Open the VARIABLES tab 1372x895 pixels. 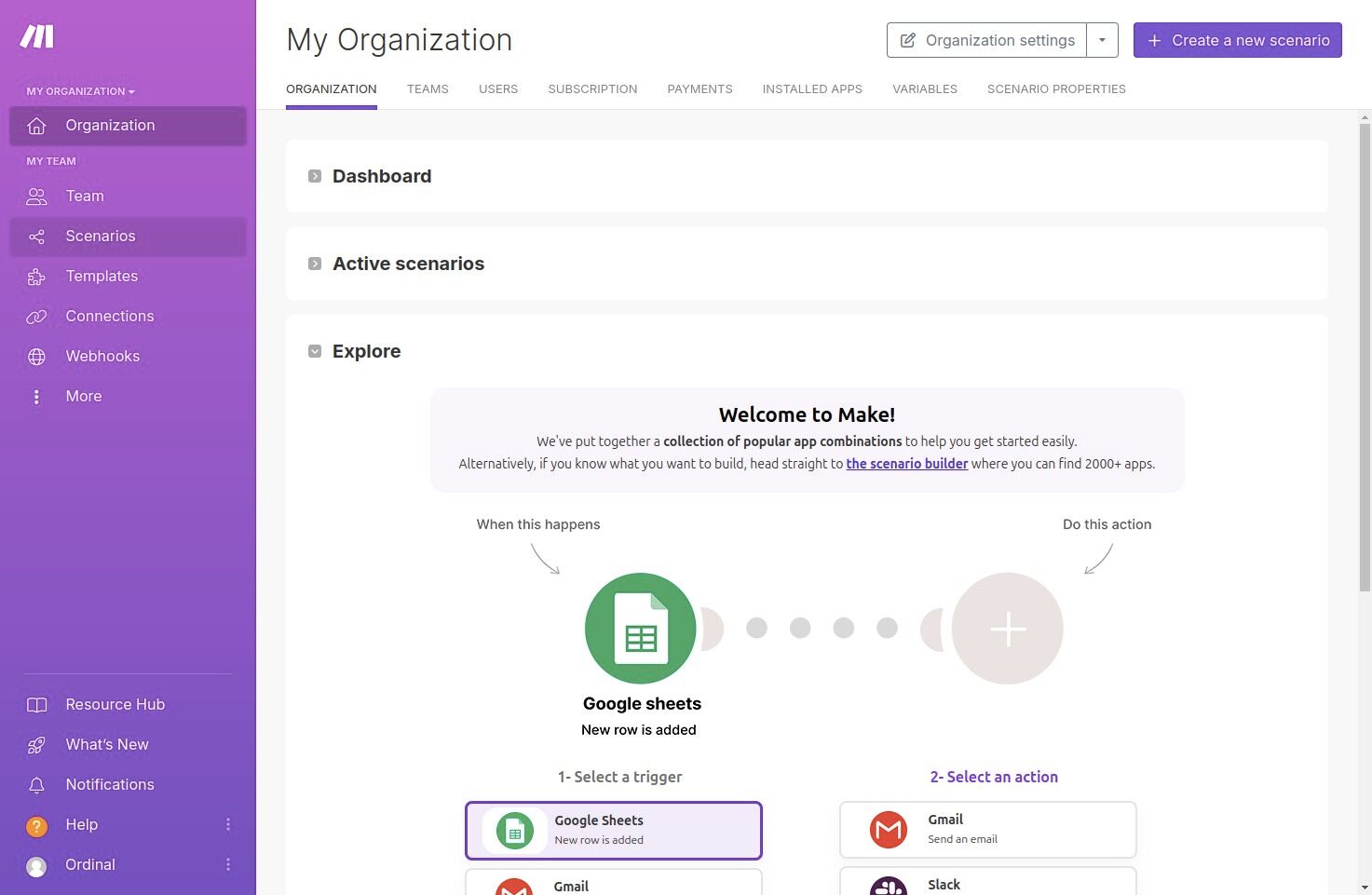click(x=925, y=88)
